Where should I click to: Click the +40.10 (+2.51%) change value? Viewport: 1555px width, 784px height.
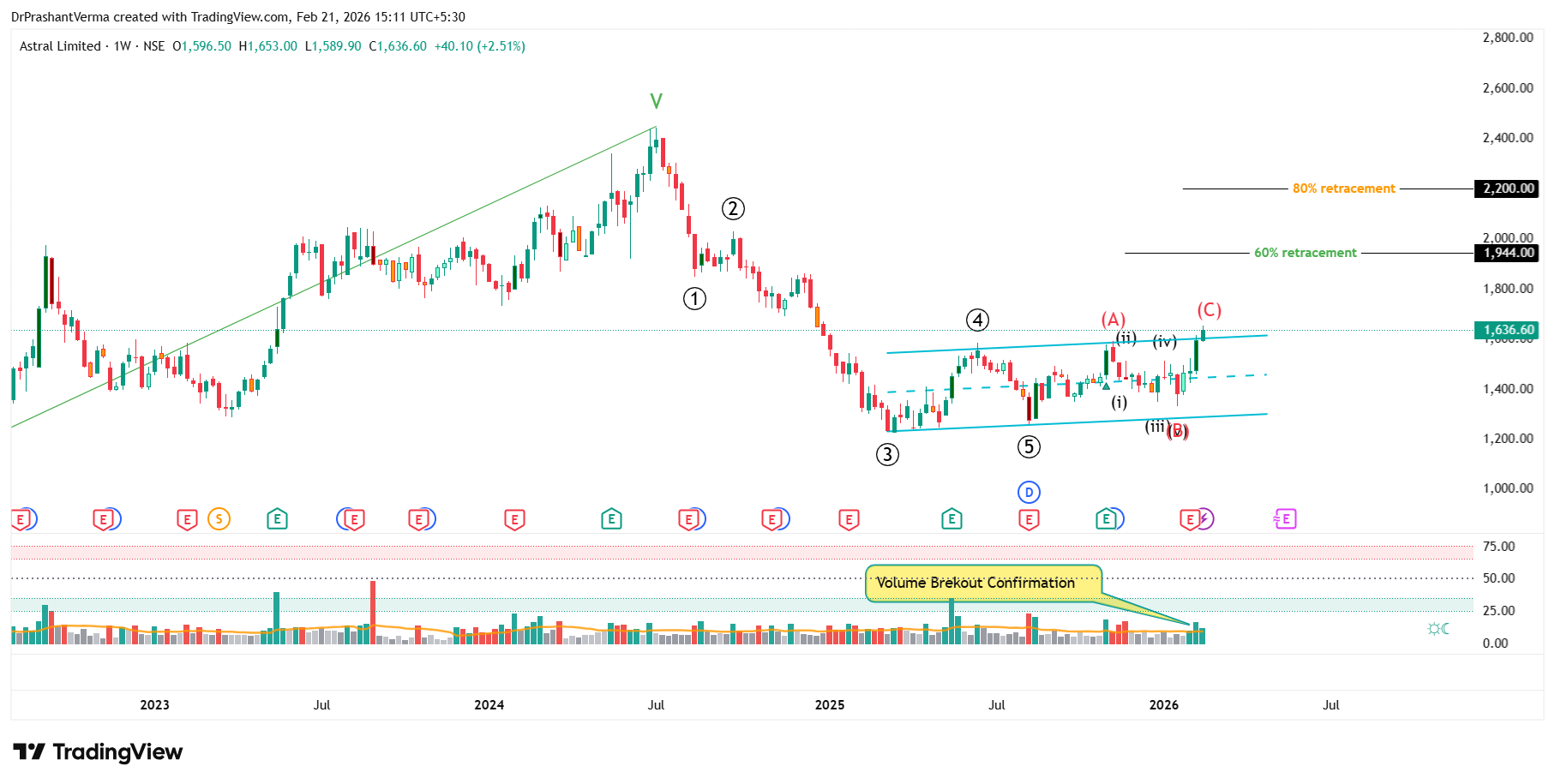(480, 46)
